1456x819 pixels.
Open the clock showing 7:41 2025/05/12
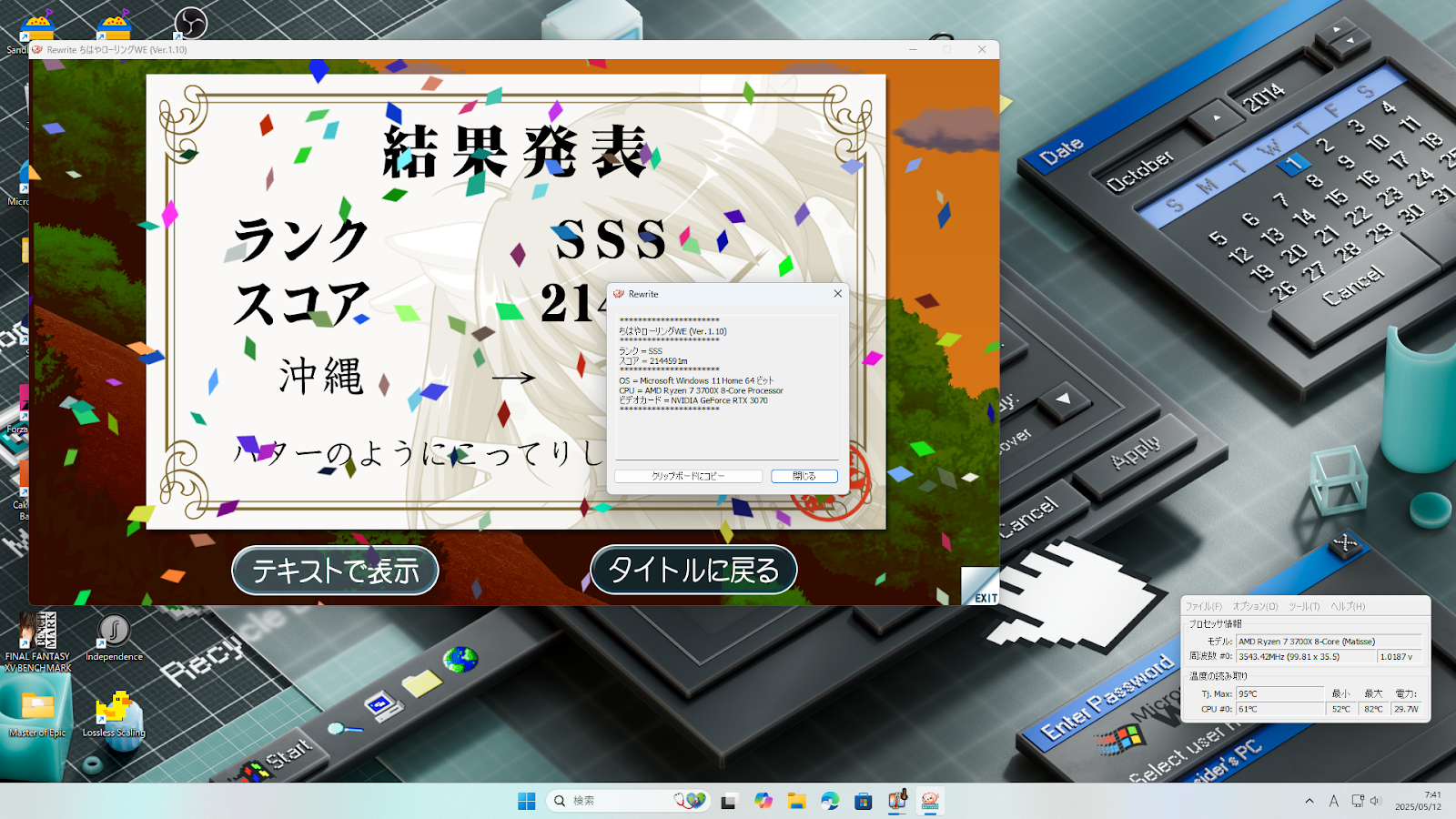pos(1420,801)
